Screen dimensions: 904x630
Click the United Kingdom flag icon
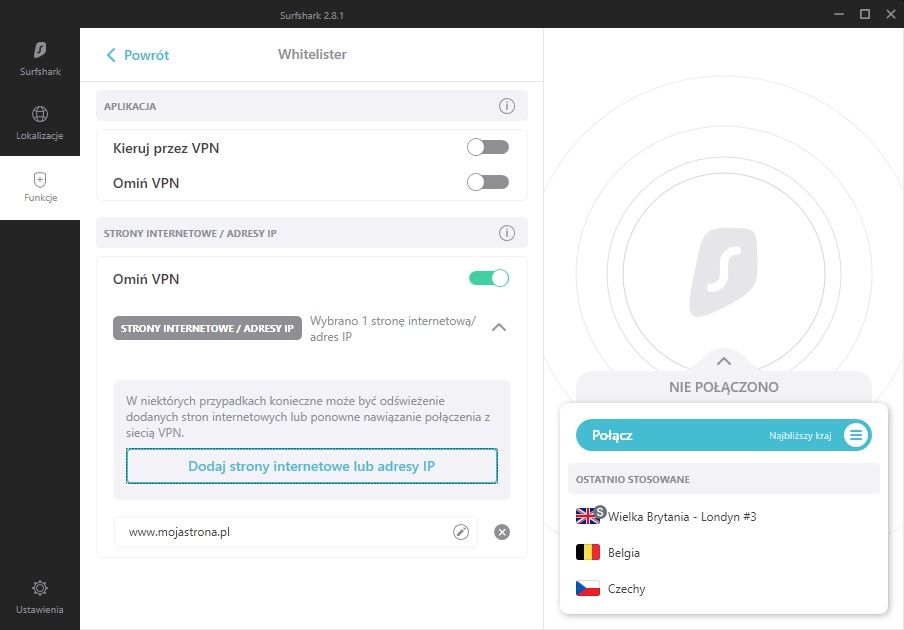tap(588, 516)
